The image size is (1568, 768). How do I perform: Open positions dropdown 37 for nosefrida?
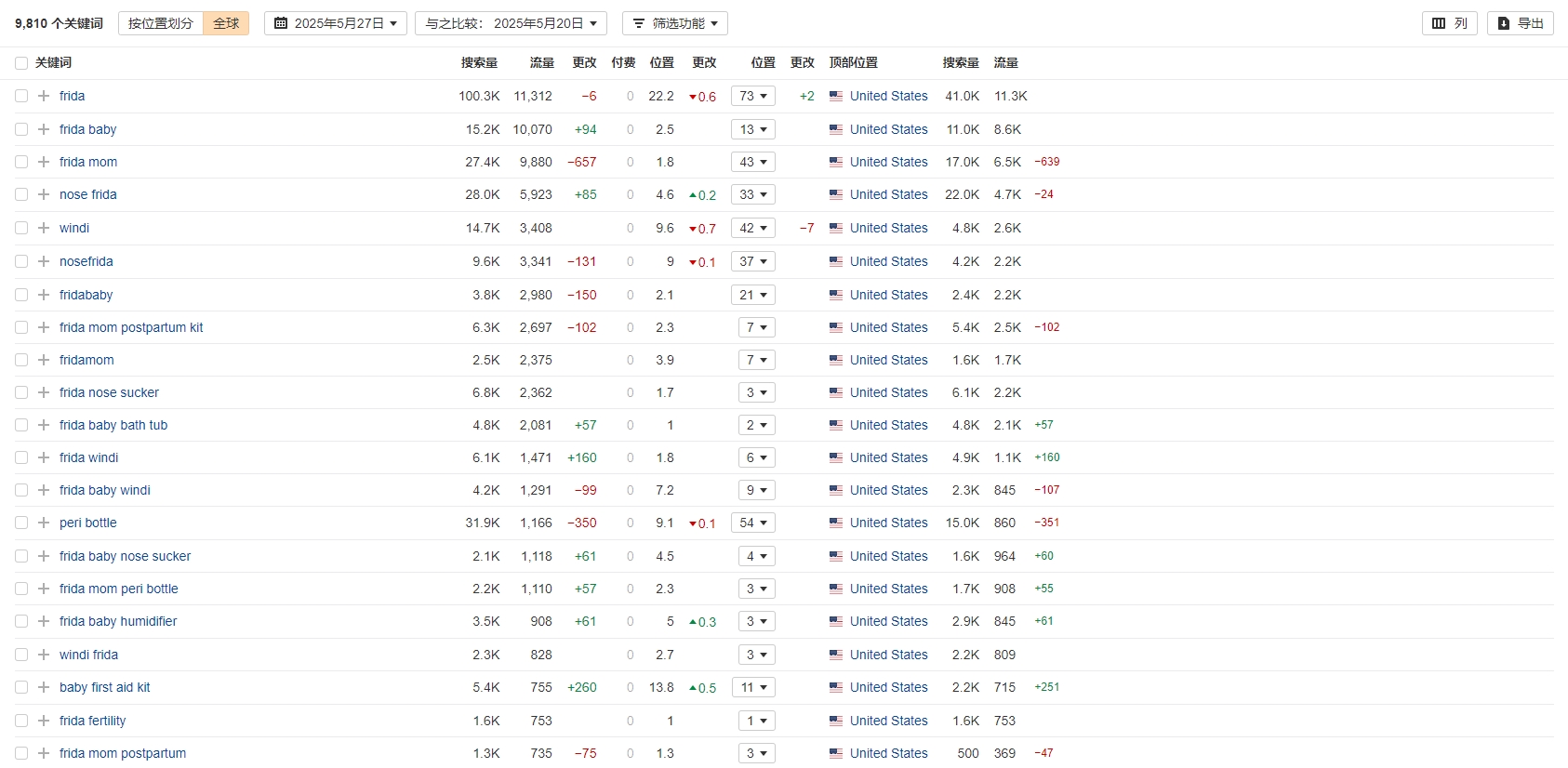coord(753,261)
